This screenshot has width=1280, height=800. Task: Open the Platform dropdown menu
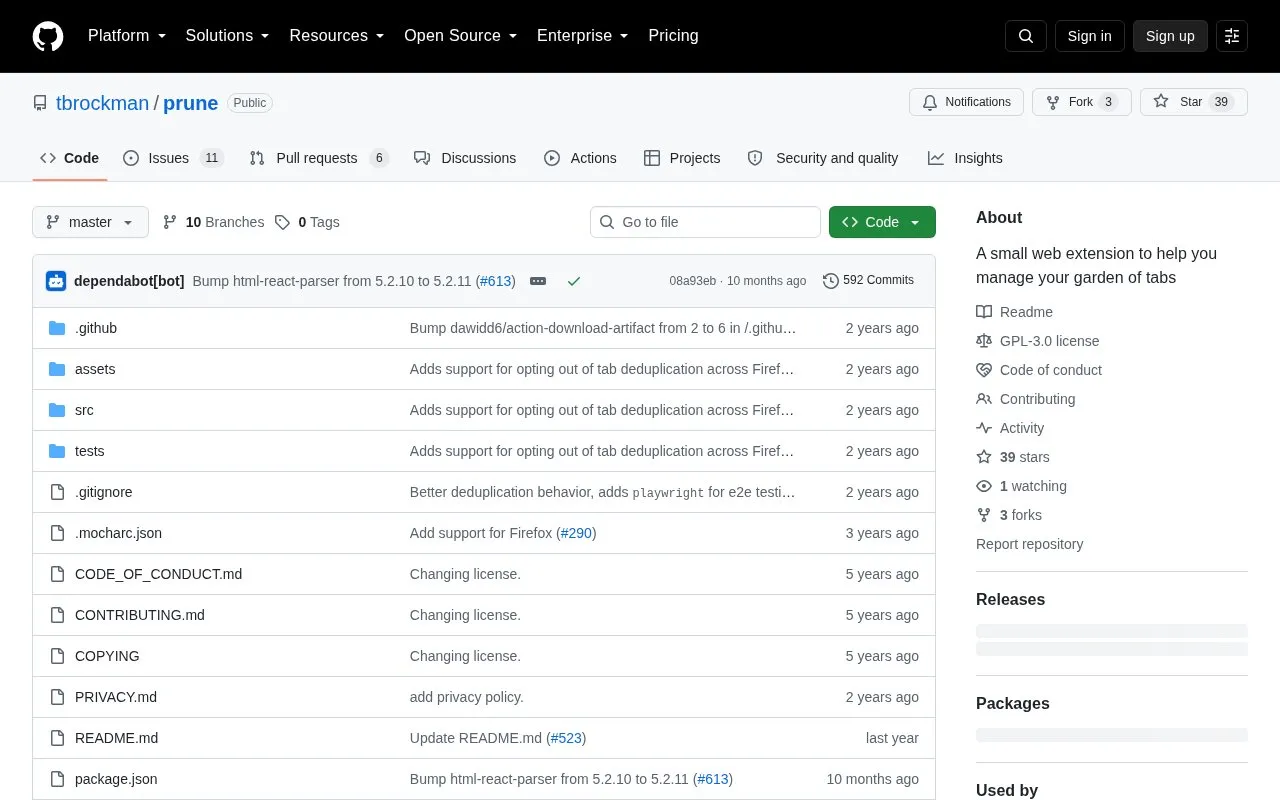tap(127, 36)
